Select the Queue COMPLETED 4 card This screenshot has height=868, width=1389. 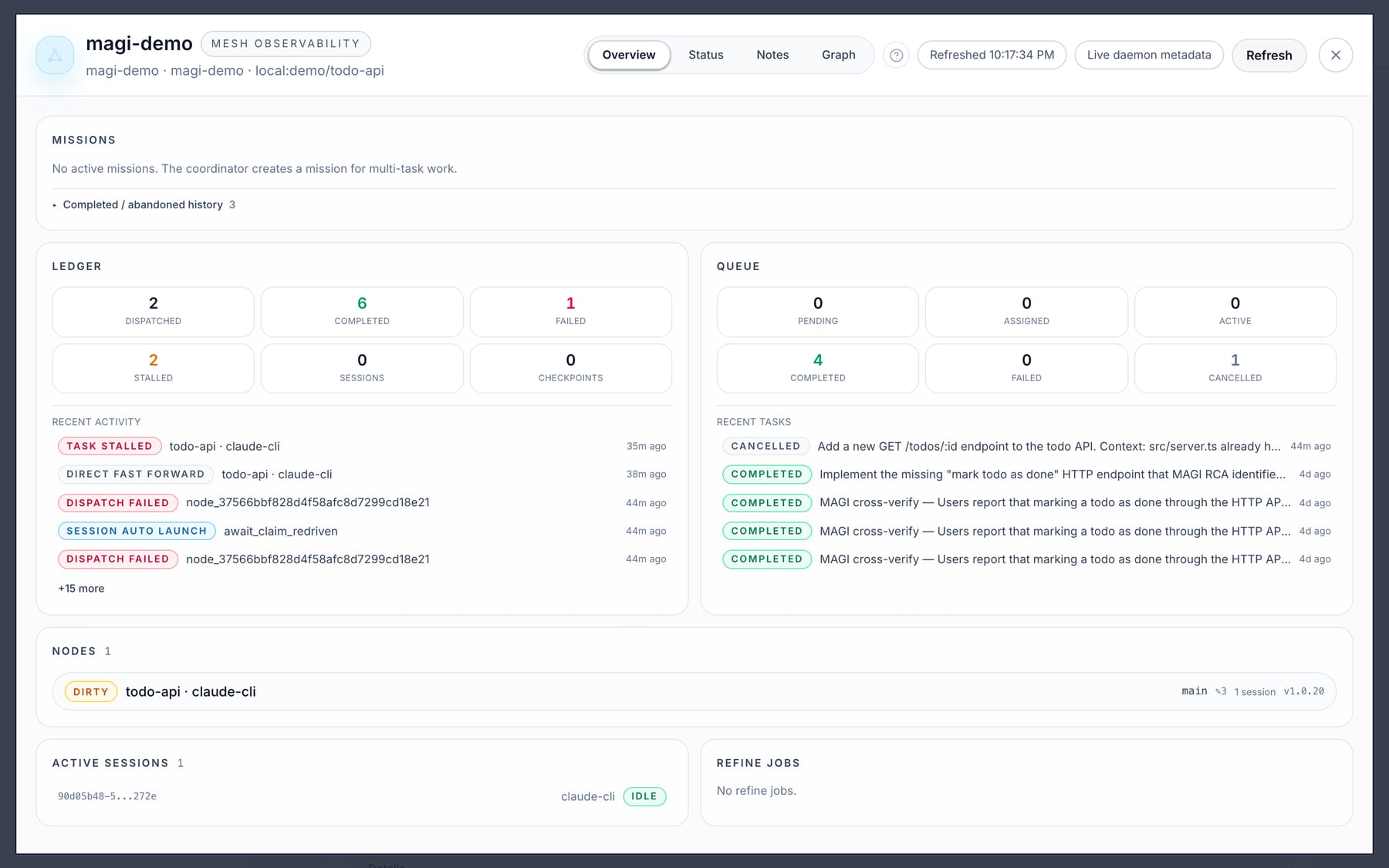pos(818,368)
